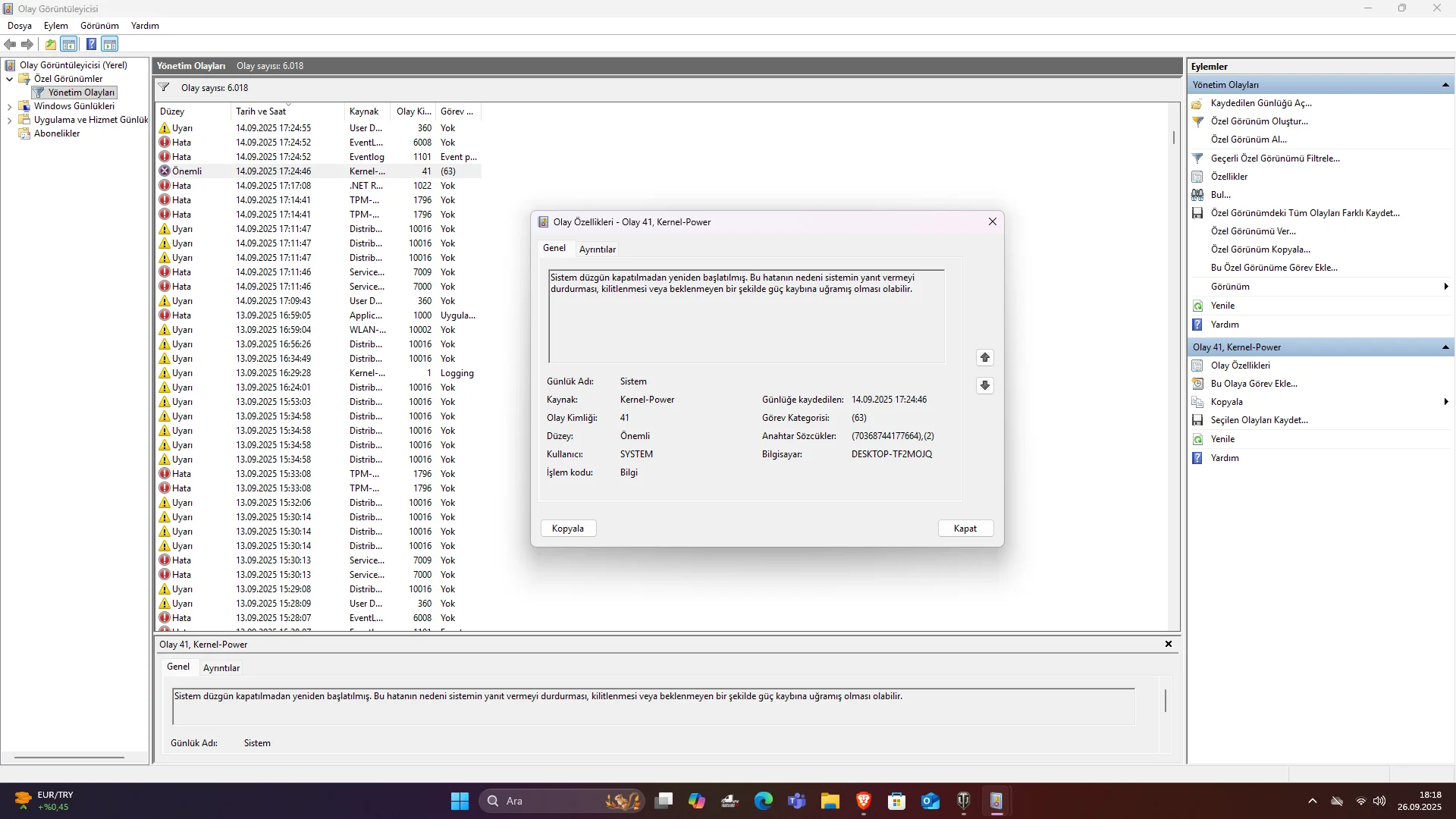Collapse Özel Görünümler tree node
The image size is (1456, 819).
coord(9,79)
